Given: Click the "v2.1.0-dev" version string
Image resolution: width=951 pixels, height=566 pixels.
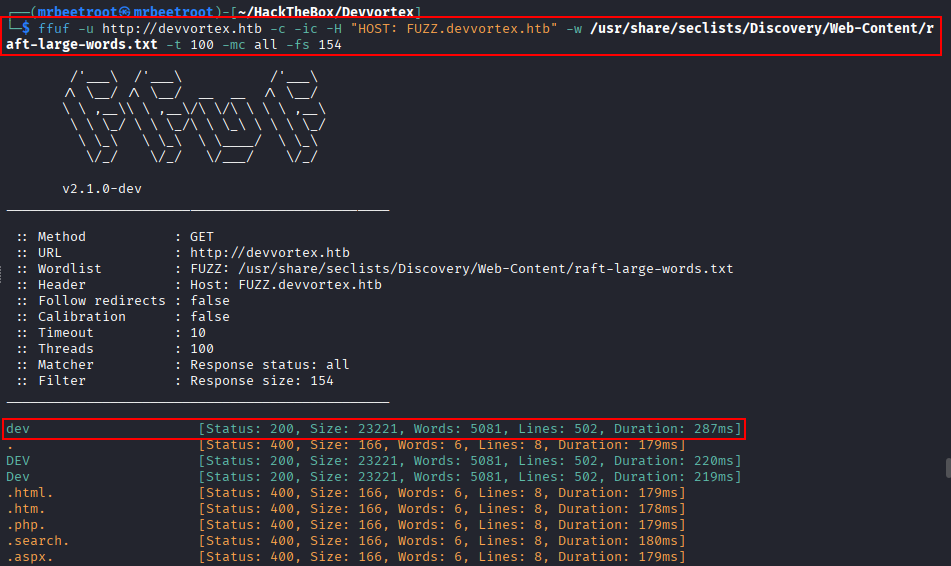Looking at the screenshot, I should (102, 189).
